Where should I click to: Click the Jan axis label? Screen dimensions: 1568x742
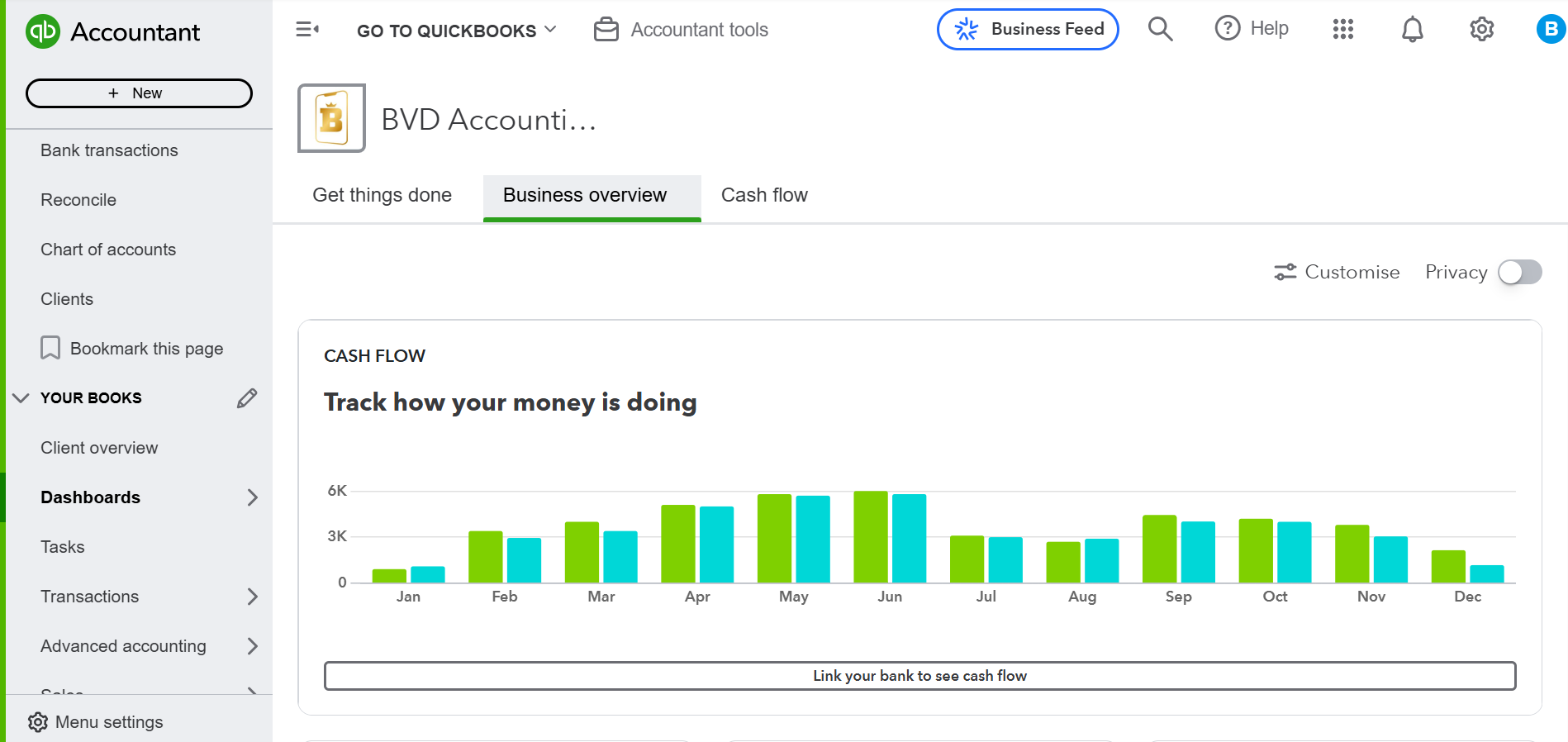(x=408, y=597)
